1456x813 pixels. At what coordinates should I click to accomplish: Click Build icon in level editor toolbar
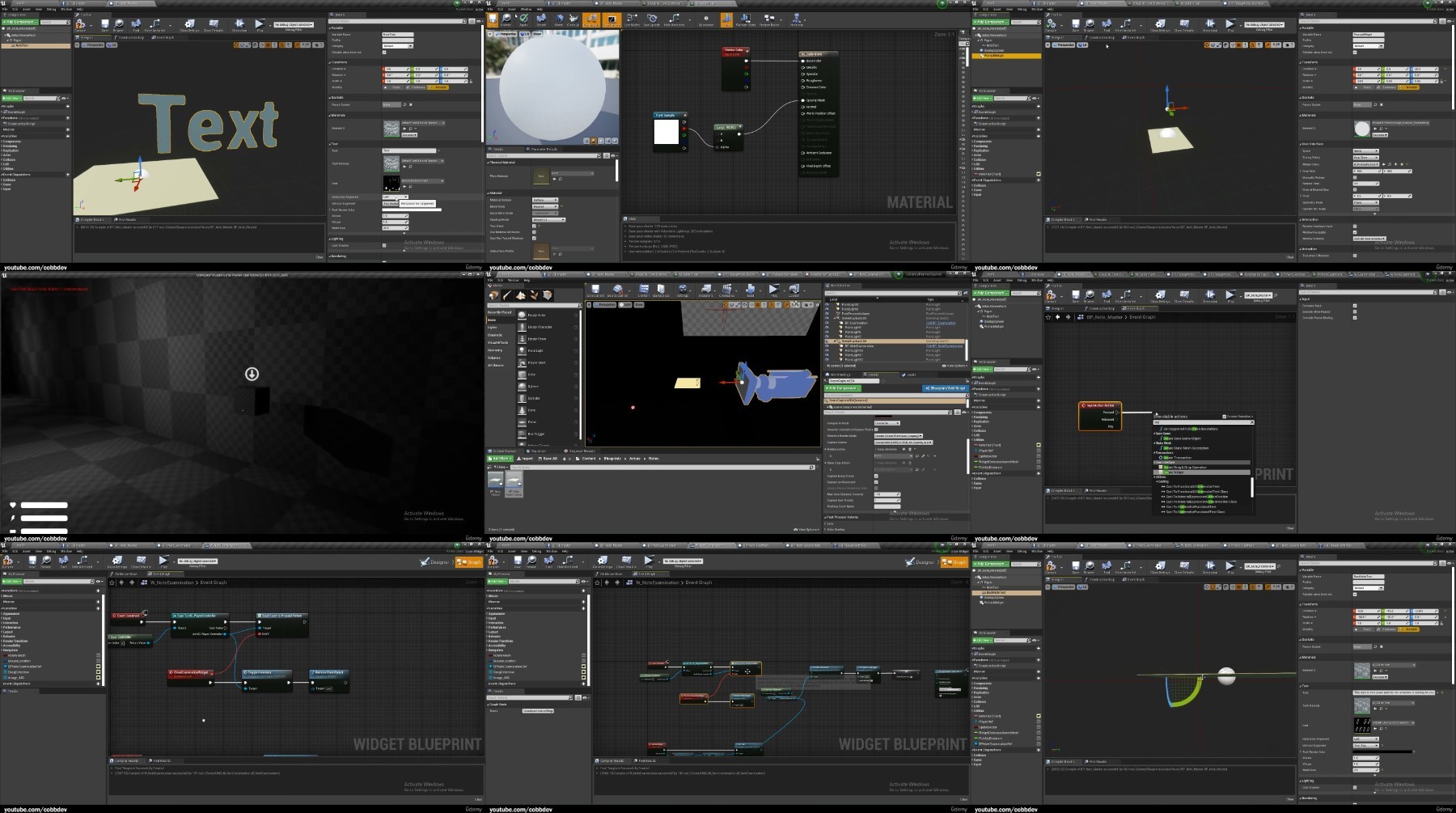[750, 290]
